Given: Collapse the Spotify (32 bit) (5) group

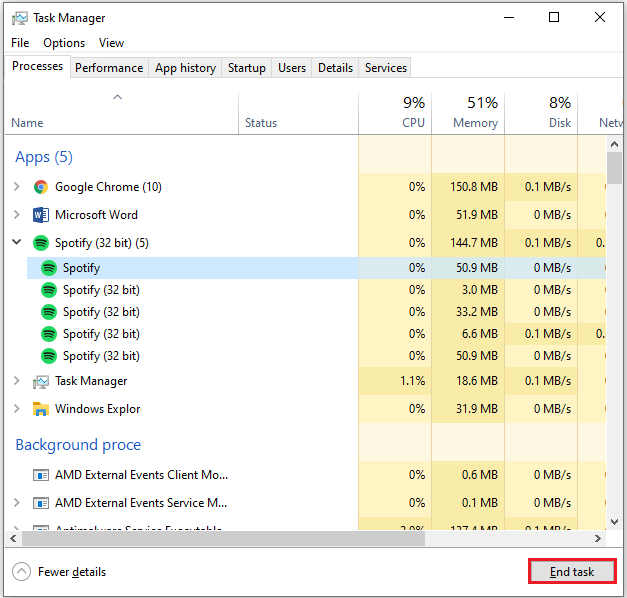Looking at the screenshot, I should [x=16, y=242].
